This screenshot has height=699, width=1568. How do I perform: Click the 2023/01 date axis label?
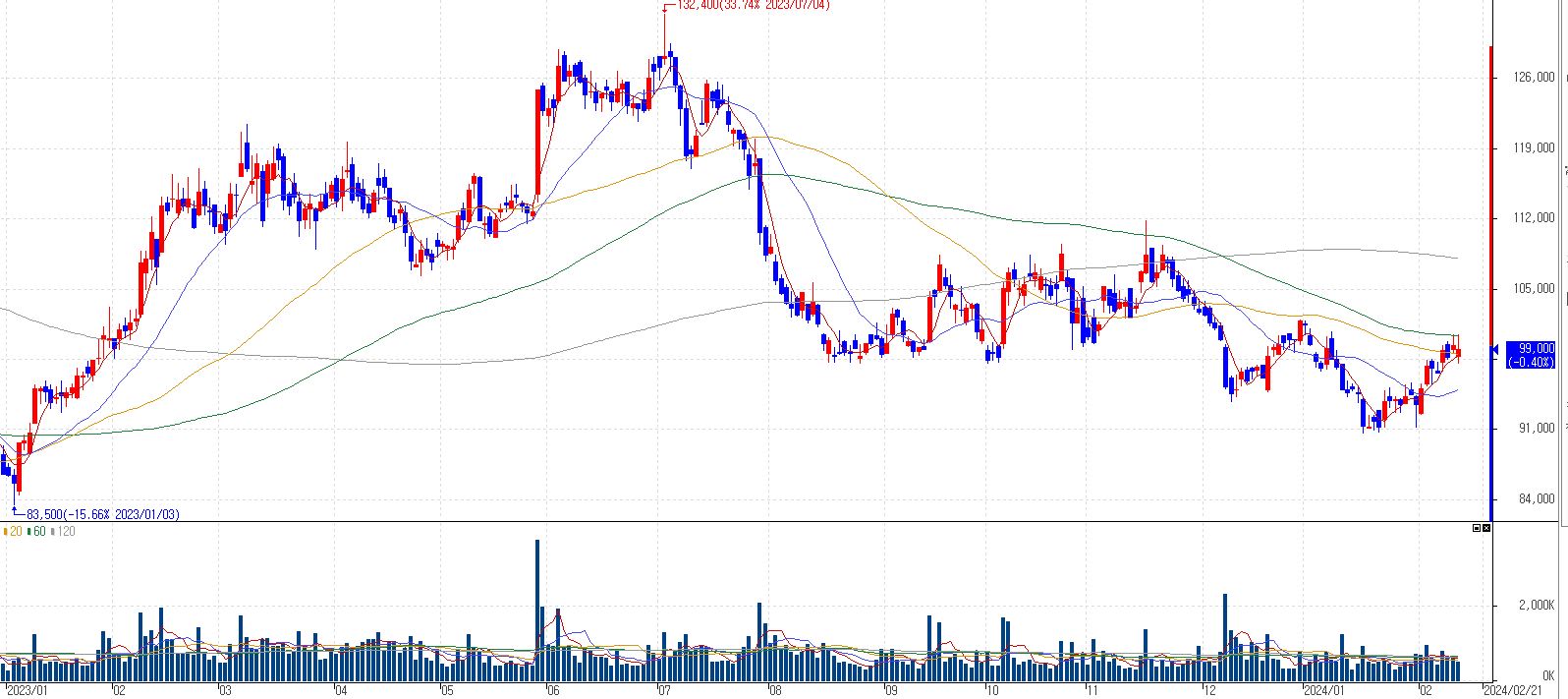(27, 690)
